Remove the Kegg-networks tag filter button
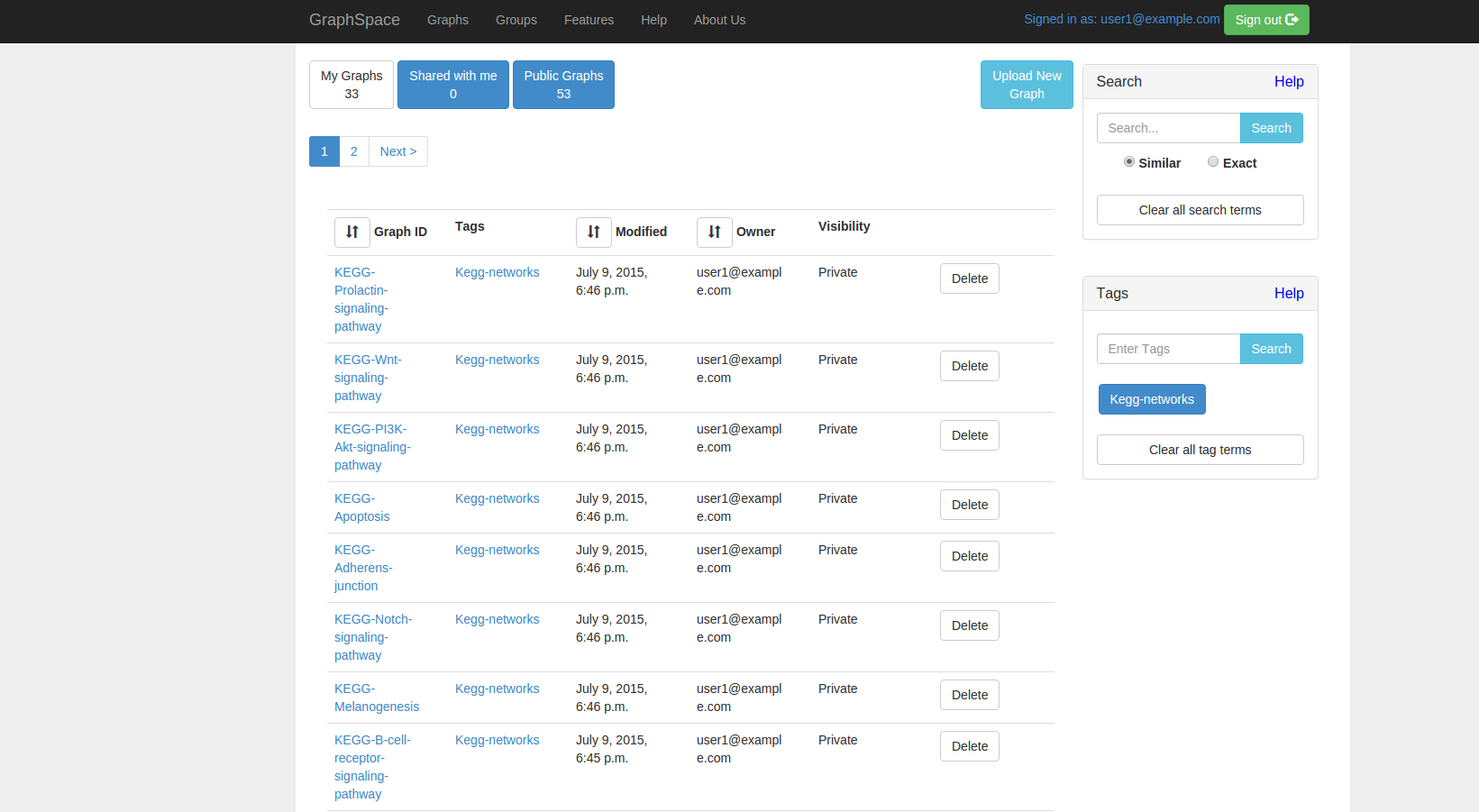Image resolution: width=1479 pixels, height=812 pixels. click(x=1152, y=399)
